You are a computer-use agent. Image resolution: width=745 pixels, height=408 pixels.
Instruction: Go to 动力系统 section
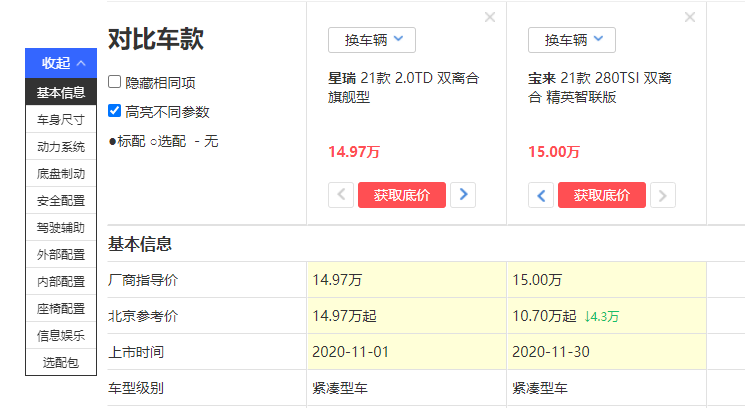(x=61, y=147)
